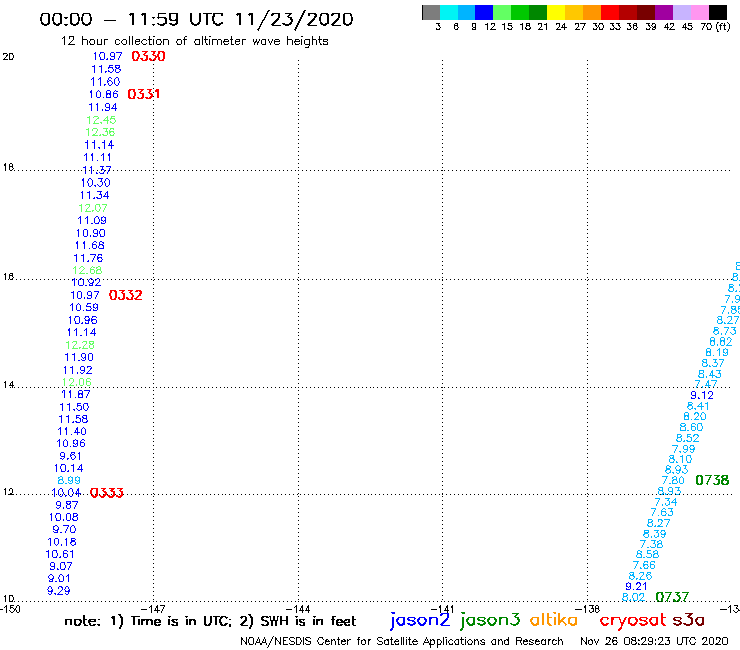Click the wave height value 8.73
The width and height of the screenshot is (740, 650).
[x=724, y=331]
